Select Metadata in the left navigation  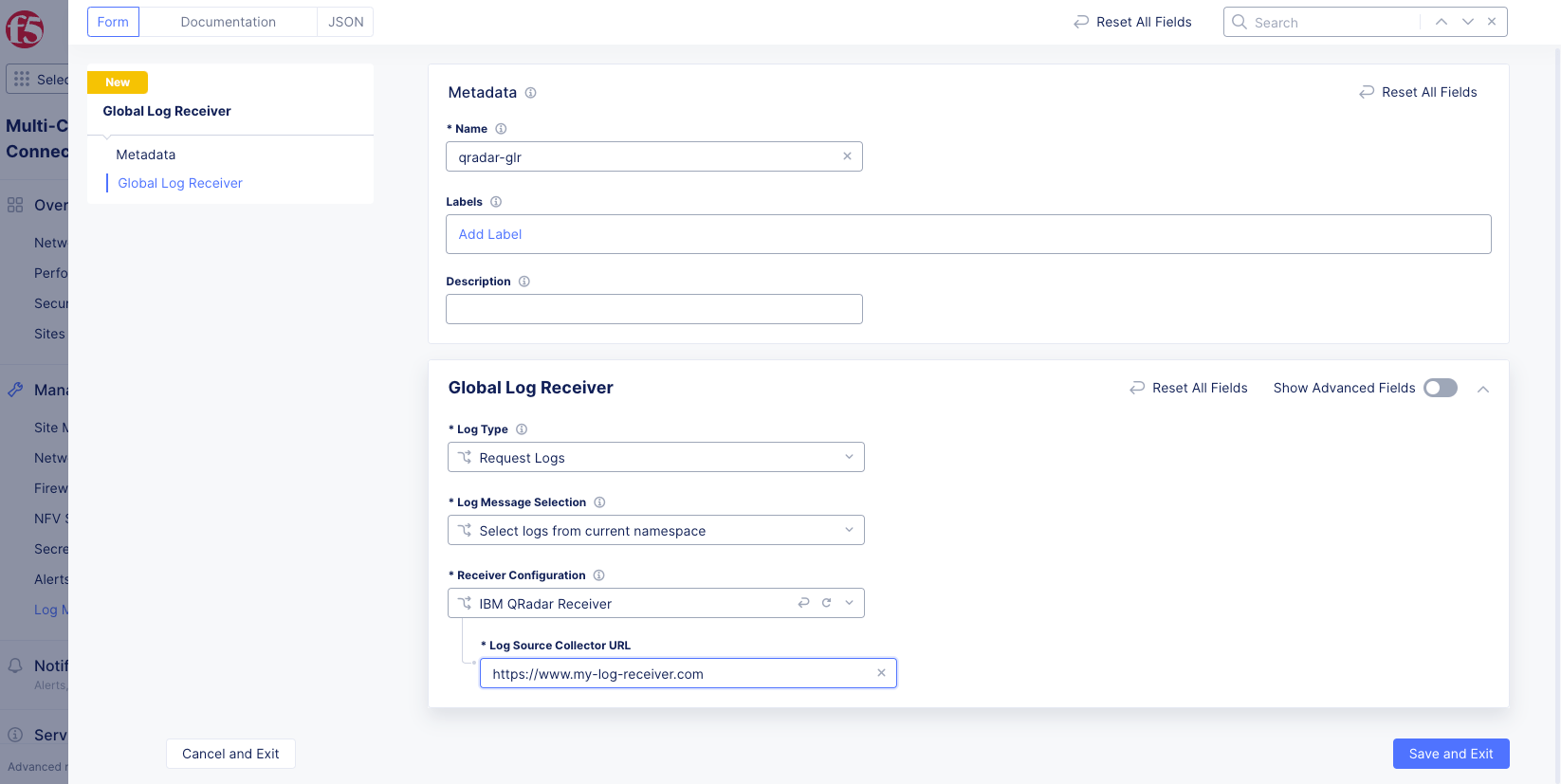click(x=146, y=155)
